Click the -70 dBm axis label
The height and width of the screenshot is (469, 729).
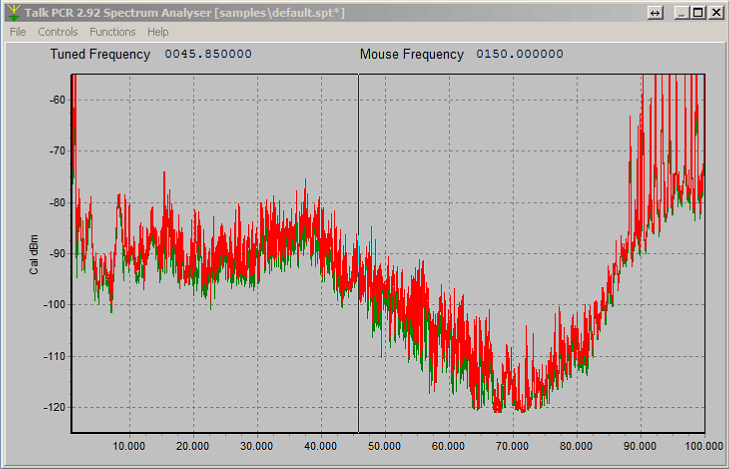(x=58, y=151)
